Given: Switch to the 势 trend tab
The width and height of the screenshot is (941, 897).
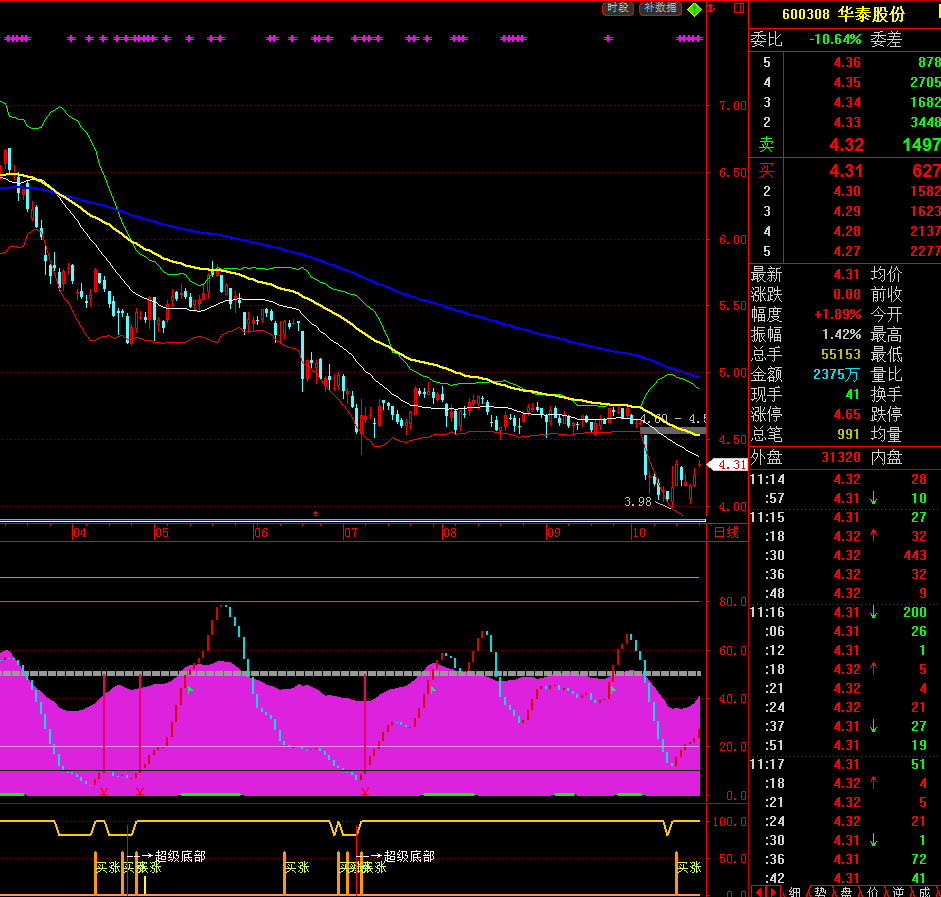Looking at the screenshot, I should pyautogui.click(x=820, y=892).
